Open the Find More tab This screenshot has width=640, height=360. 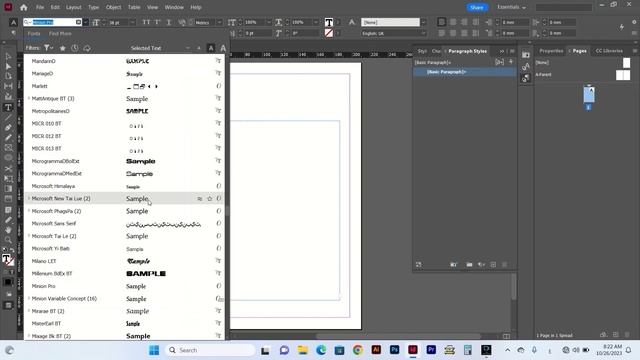pos(60,33)
